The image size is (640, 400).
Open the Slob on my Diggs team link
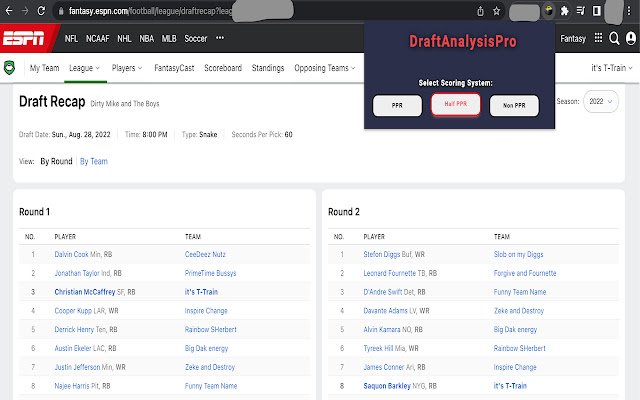coord(518,254)
